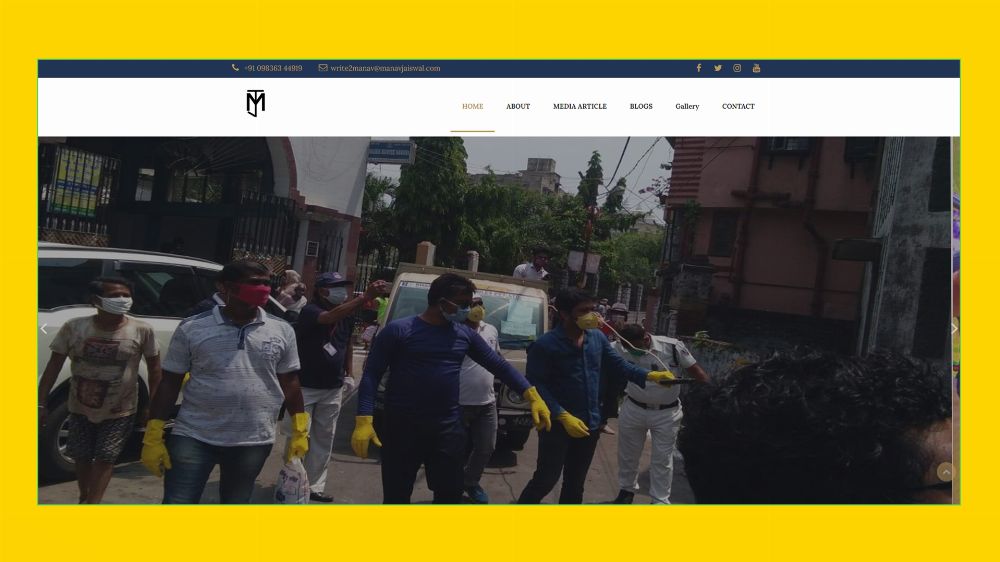Go to next slide with right arrow
This screenshot has height=562, width=1000.
(953, 328)
